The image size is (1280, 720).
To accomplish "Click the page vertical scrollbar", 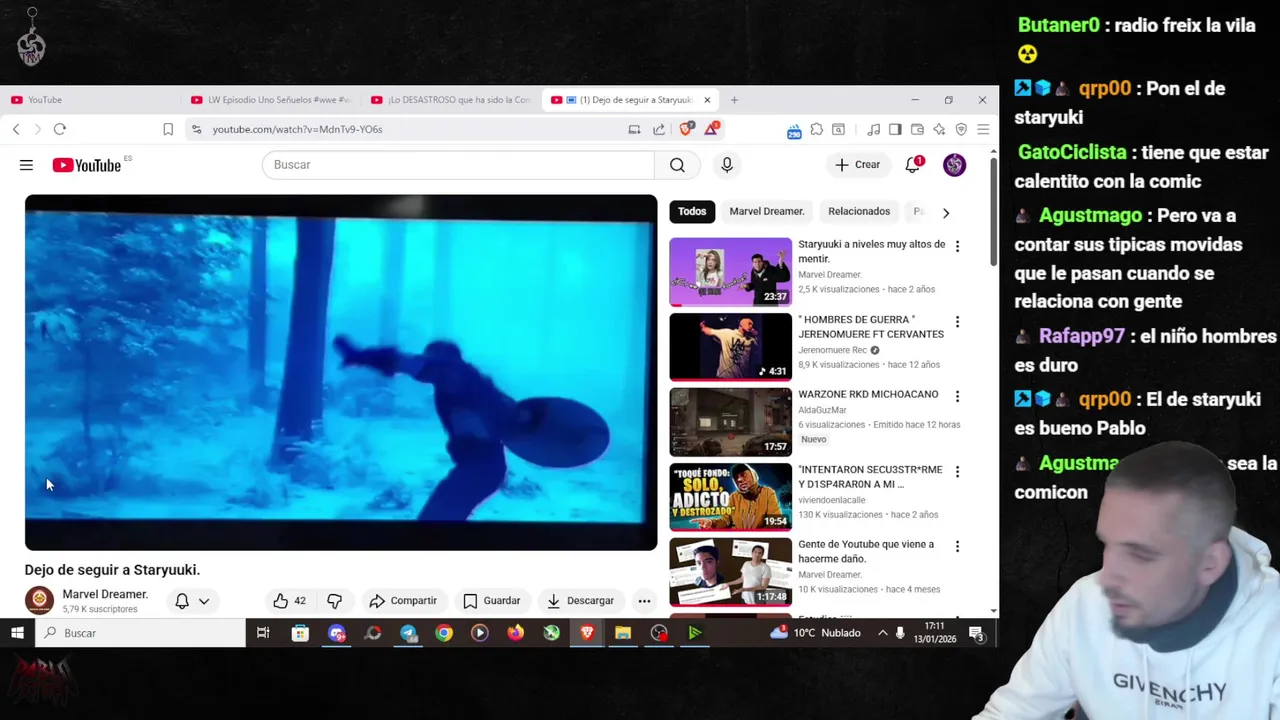I will pyautogui.click(x=993, y=210).
